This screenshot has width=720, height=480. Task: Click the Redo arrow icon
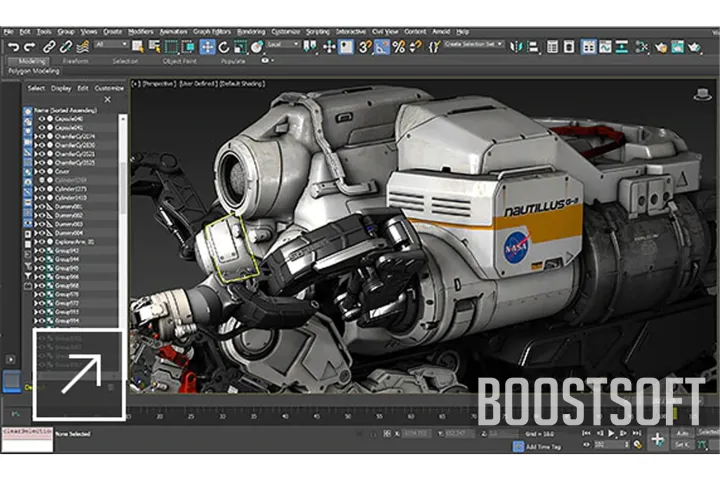[28, 46]
